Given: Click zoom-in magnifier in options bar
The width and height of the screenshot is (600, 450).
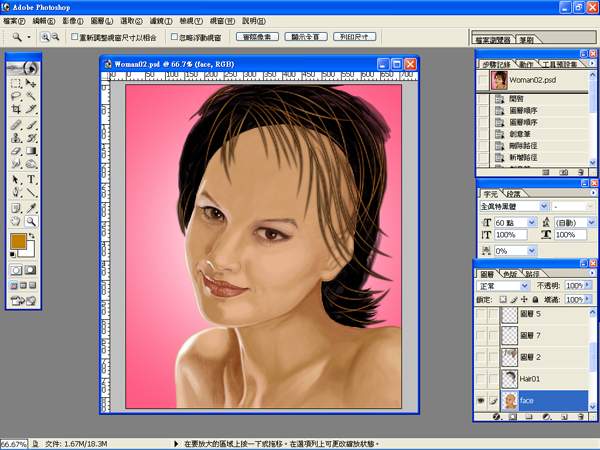Looking at the screenshot, I should point(45,37).
